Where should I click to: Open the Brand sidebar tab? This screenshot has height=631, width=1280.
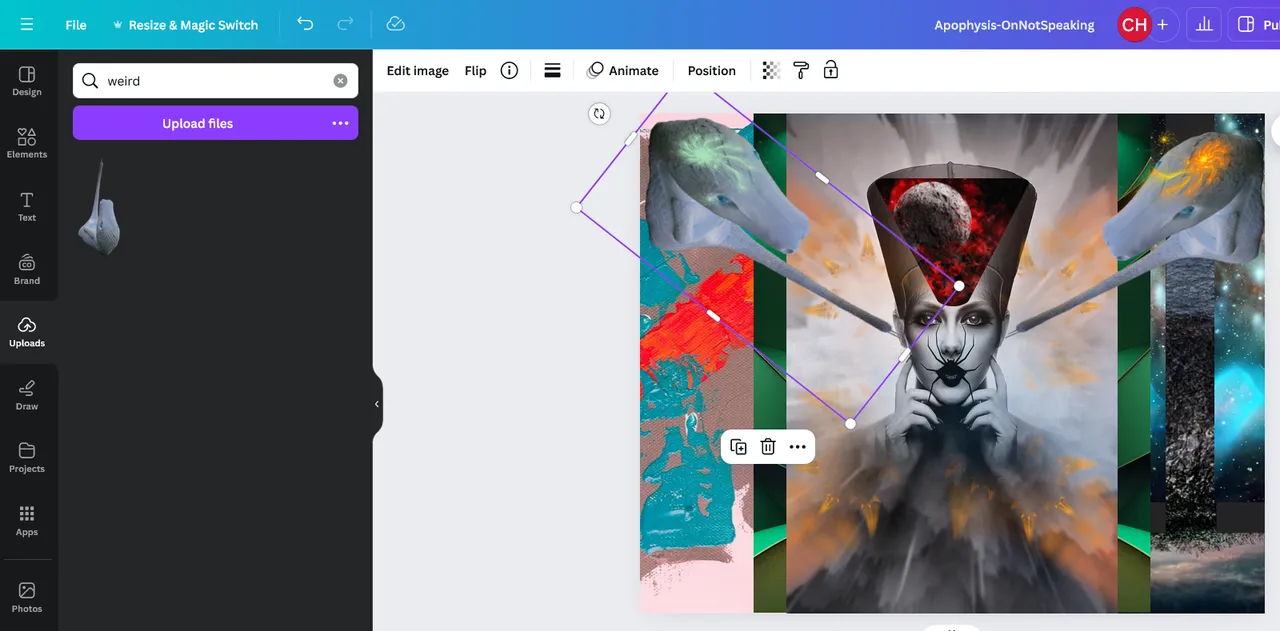pyautogui.click(x=27, y=269)
